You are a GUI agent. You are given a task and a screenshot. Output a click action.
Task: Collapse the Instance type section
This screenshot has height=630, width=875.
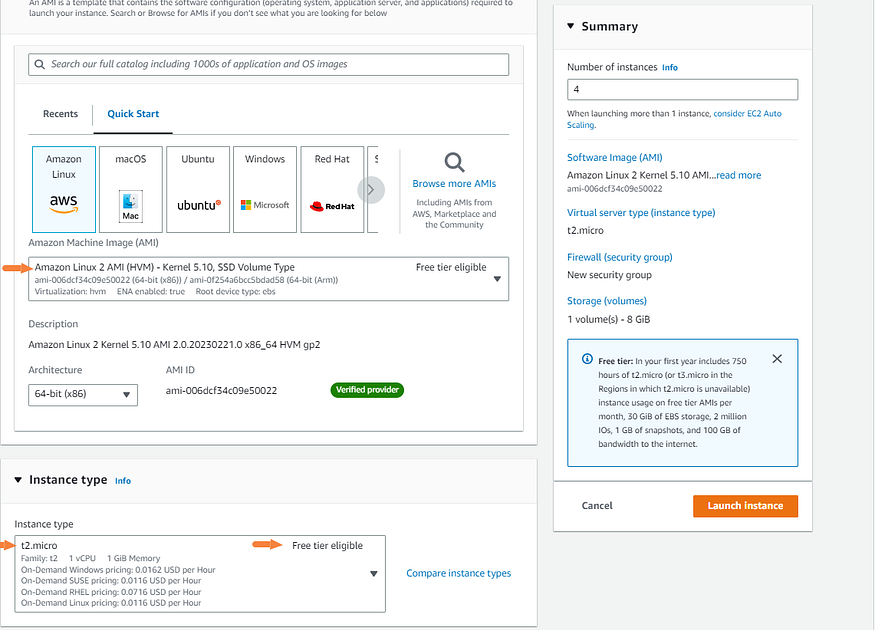(18, 479)
